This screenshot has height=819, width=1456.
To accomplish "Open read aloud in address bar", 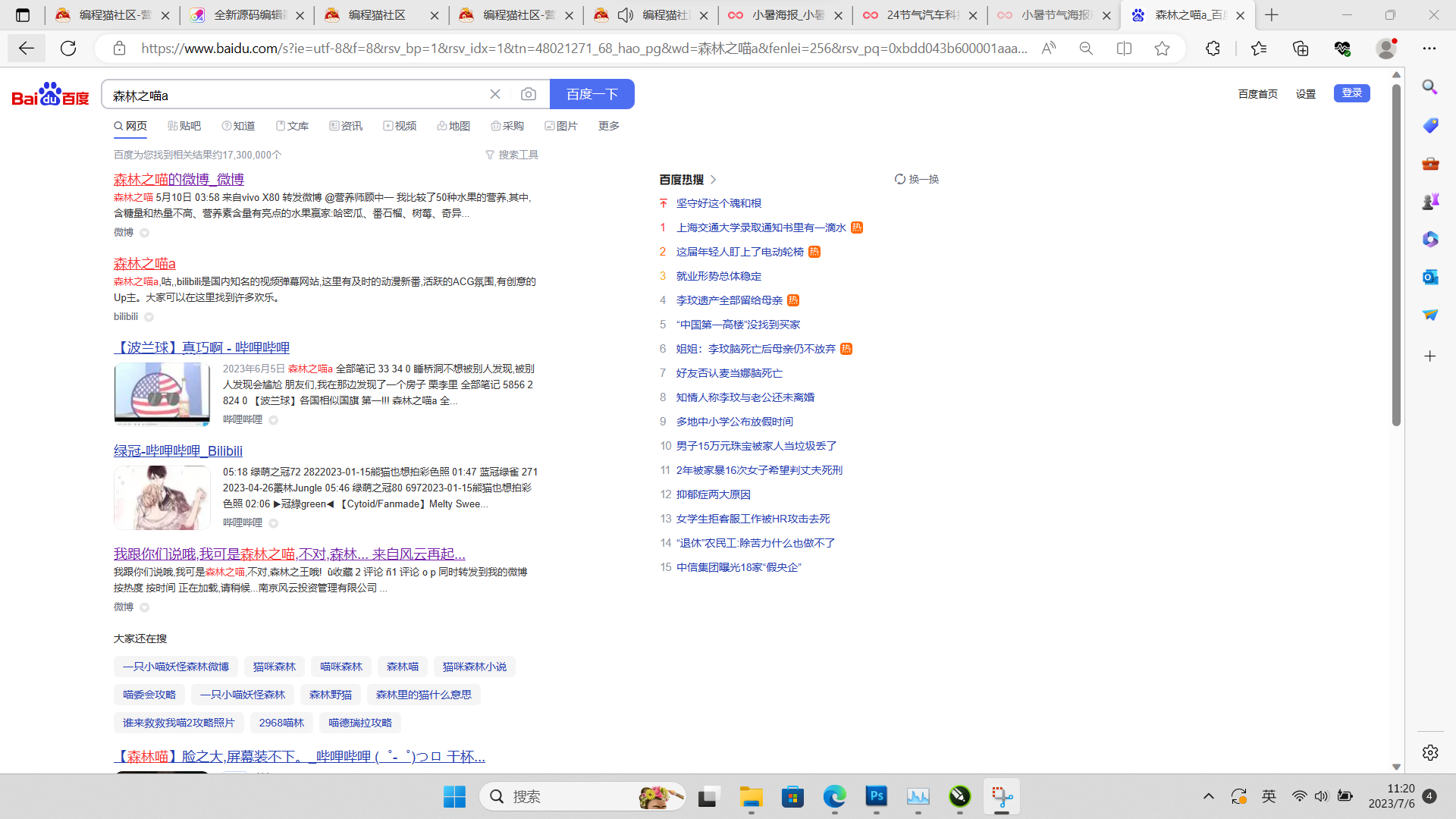I will coord(1049,49).
